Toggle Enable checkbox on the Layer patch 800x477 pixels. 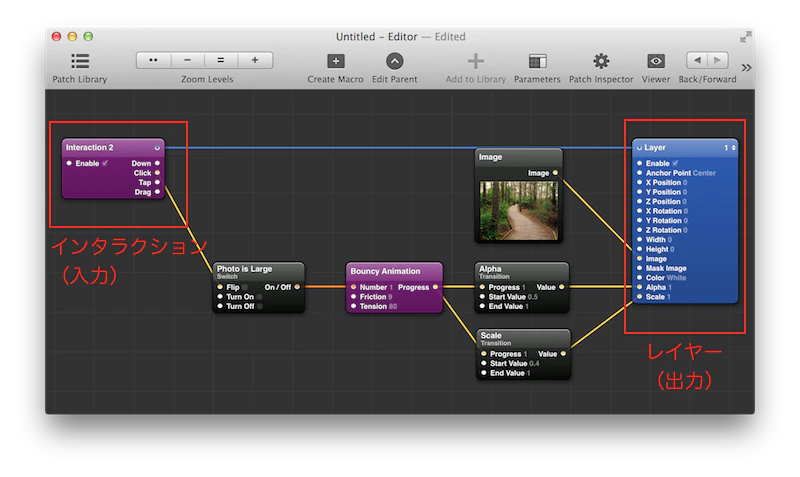click(675, 163)
